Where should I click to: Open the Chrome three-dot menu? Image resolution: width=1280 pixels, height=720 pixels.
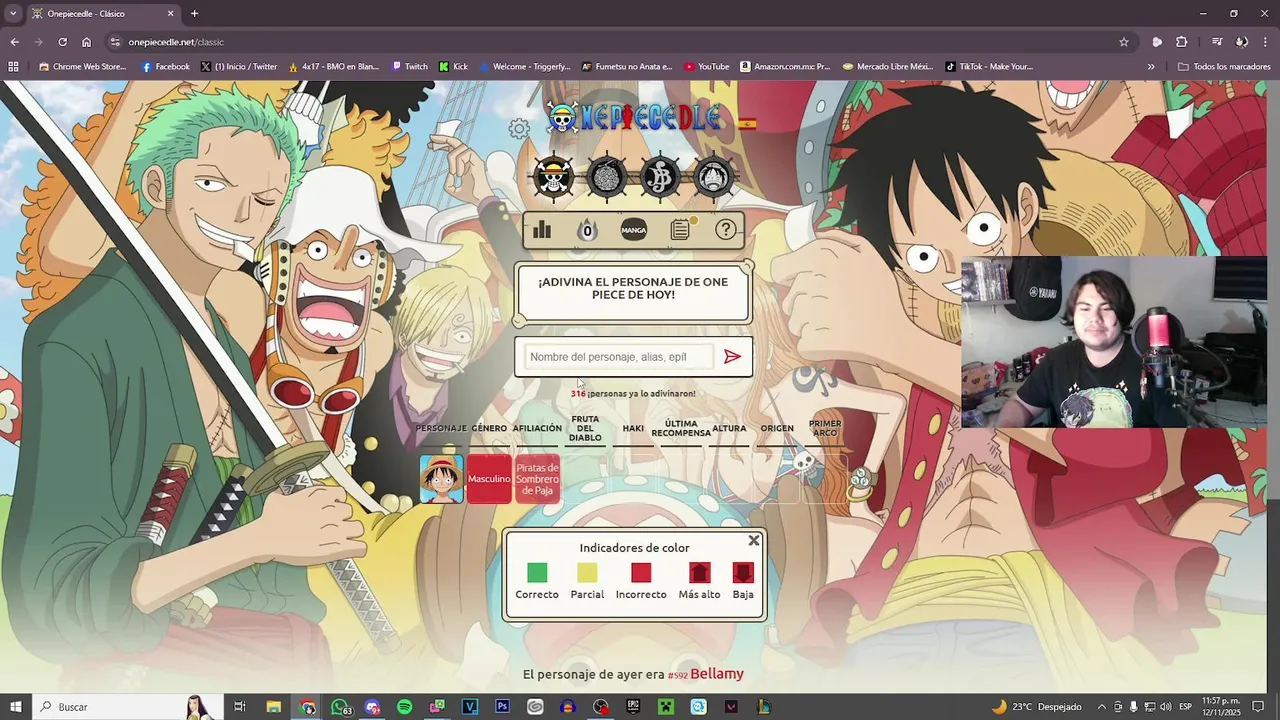(1265, 42)
